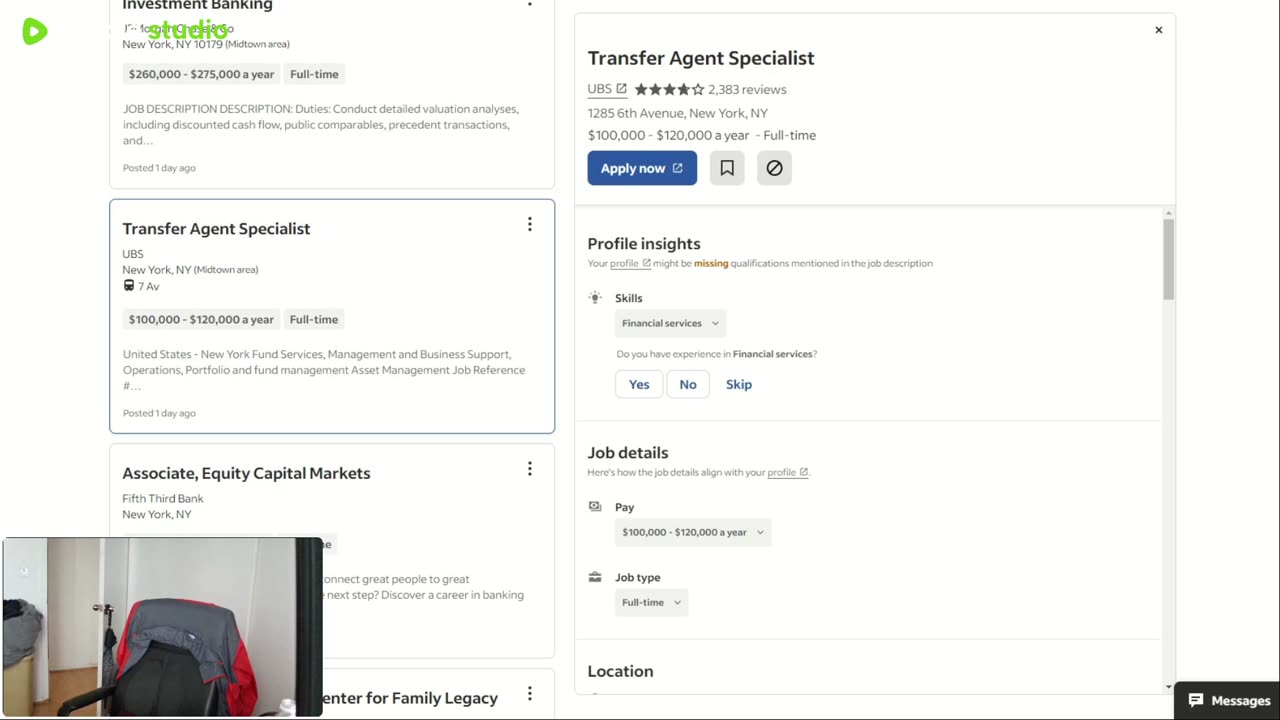Open Associate, Equity Capital Markets job title
Viewport: 1280px width, 720px height.
pos(246,473)
